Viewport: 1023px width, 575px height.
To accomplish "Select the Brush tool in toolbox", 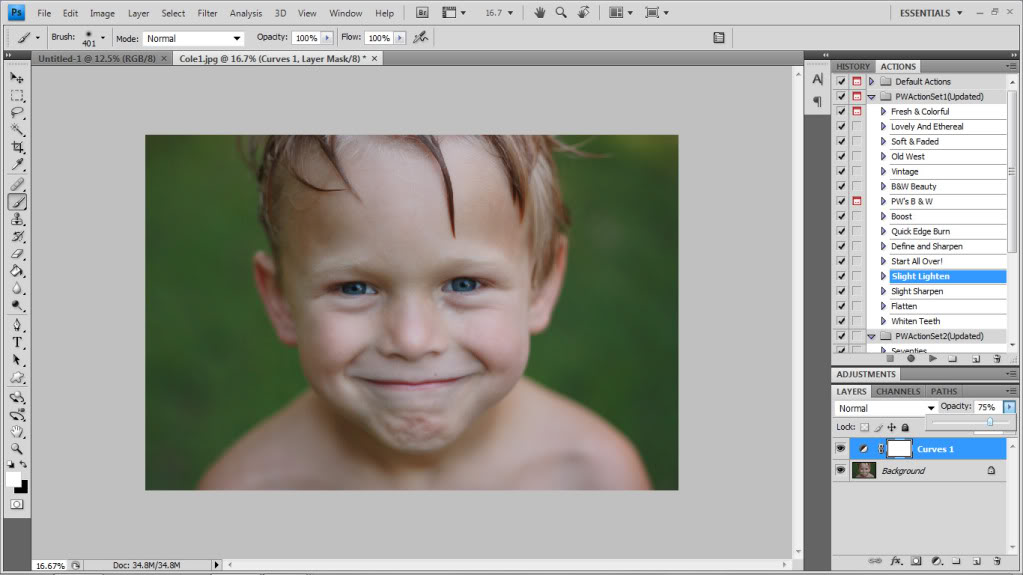I will pyautogui.click(x=17, y=202).
